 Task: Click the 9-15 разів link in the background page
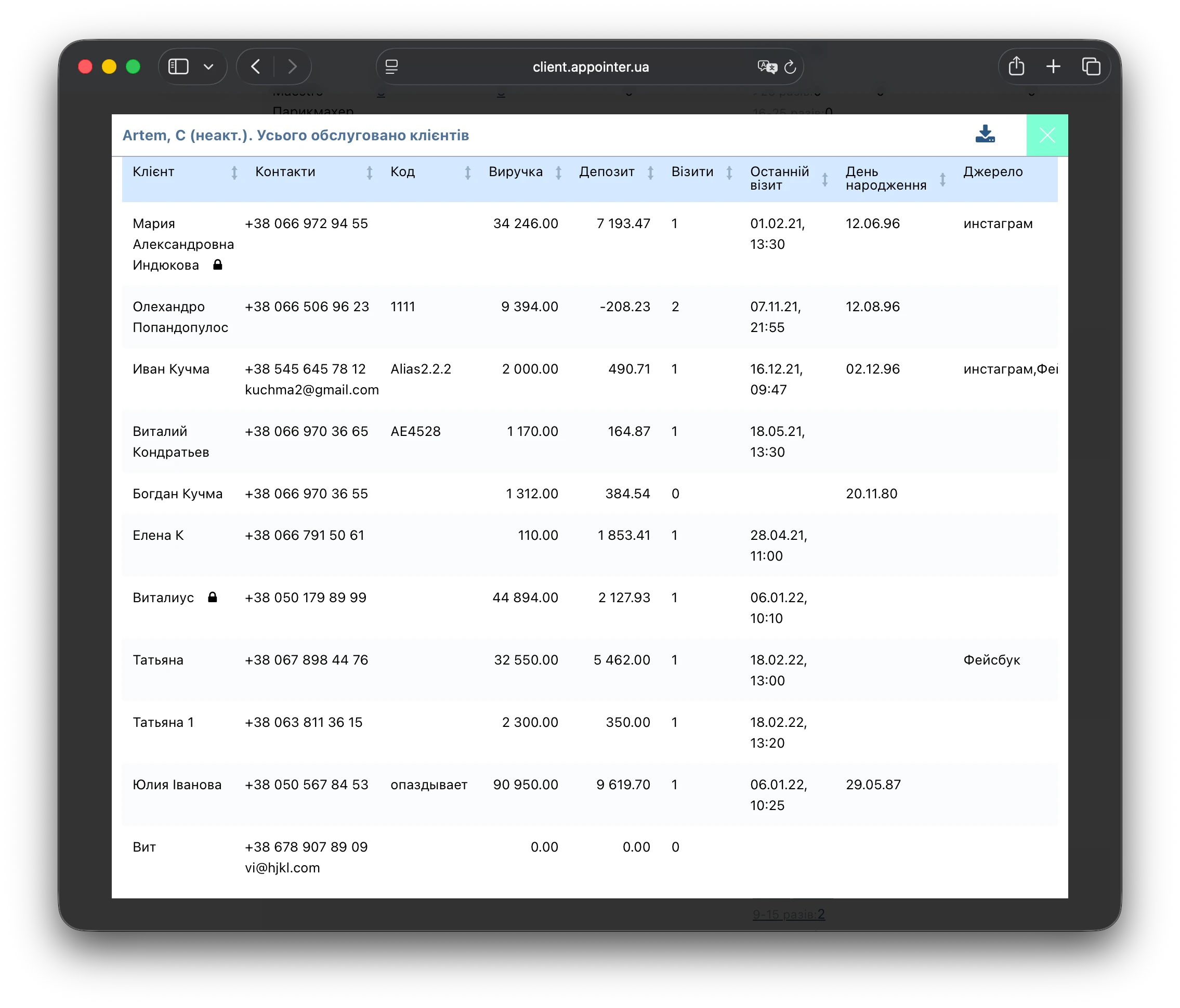pos(788,914)
